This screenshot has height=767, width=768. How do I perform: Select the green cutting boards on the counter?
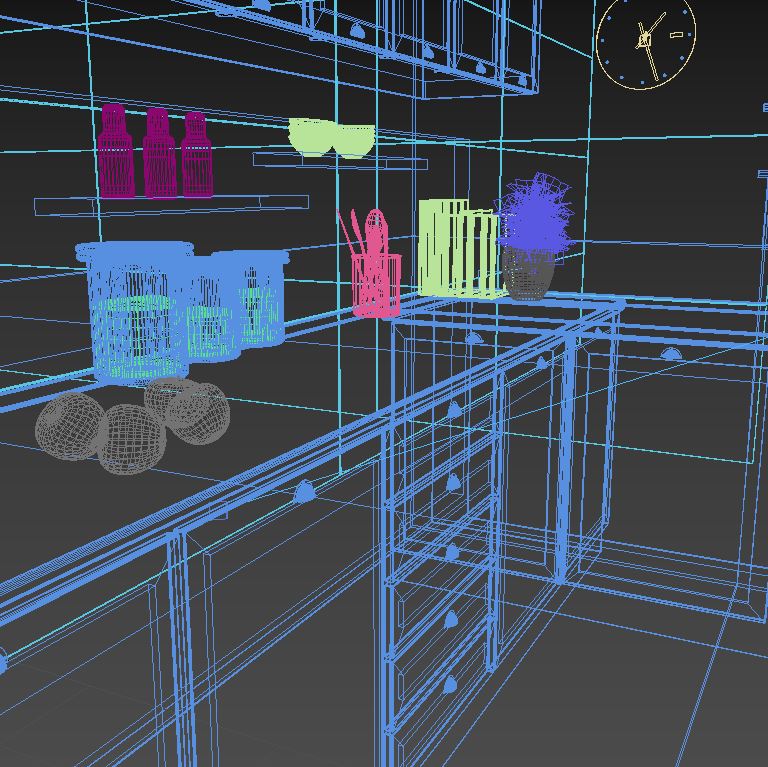point(455,250)
